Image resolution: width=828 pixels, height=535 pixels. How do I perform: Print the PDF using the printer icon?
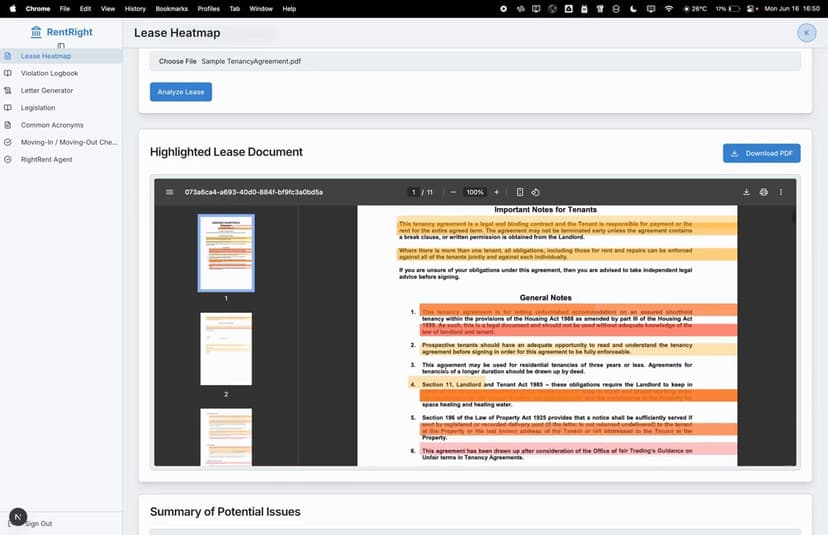pyautogui.click(x=763, y=192)
